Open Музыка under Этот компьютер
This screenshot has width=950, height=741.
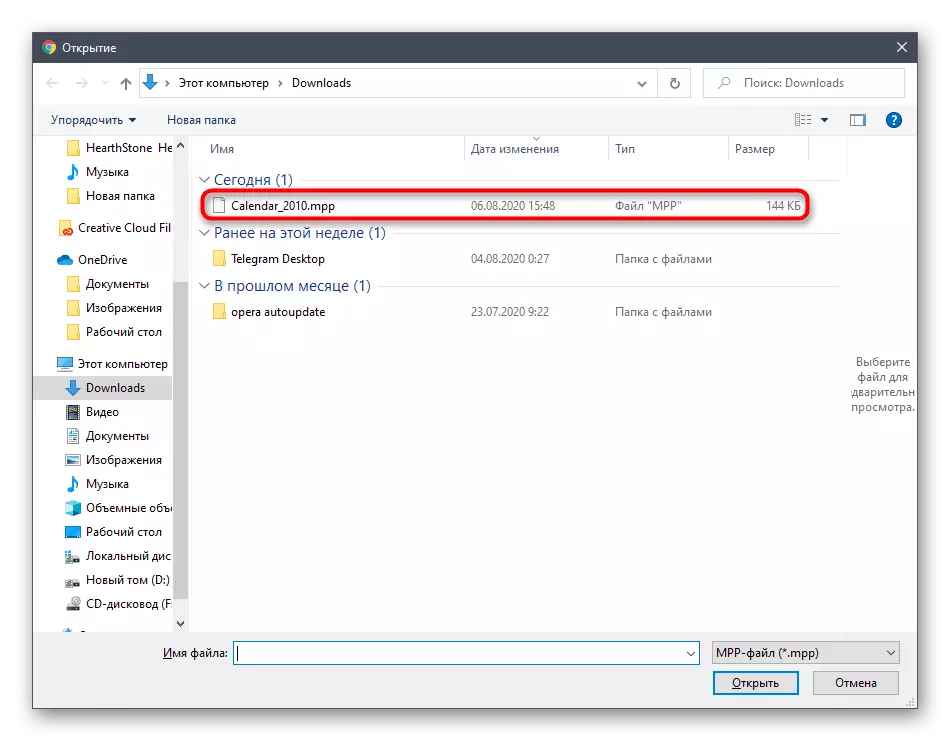pyautogui.click(x=98, y=484)
